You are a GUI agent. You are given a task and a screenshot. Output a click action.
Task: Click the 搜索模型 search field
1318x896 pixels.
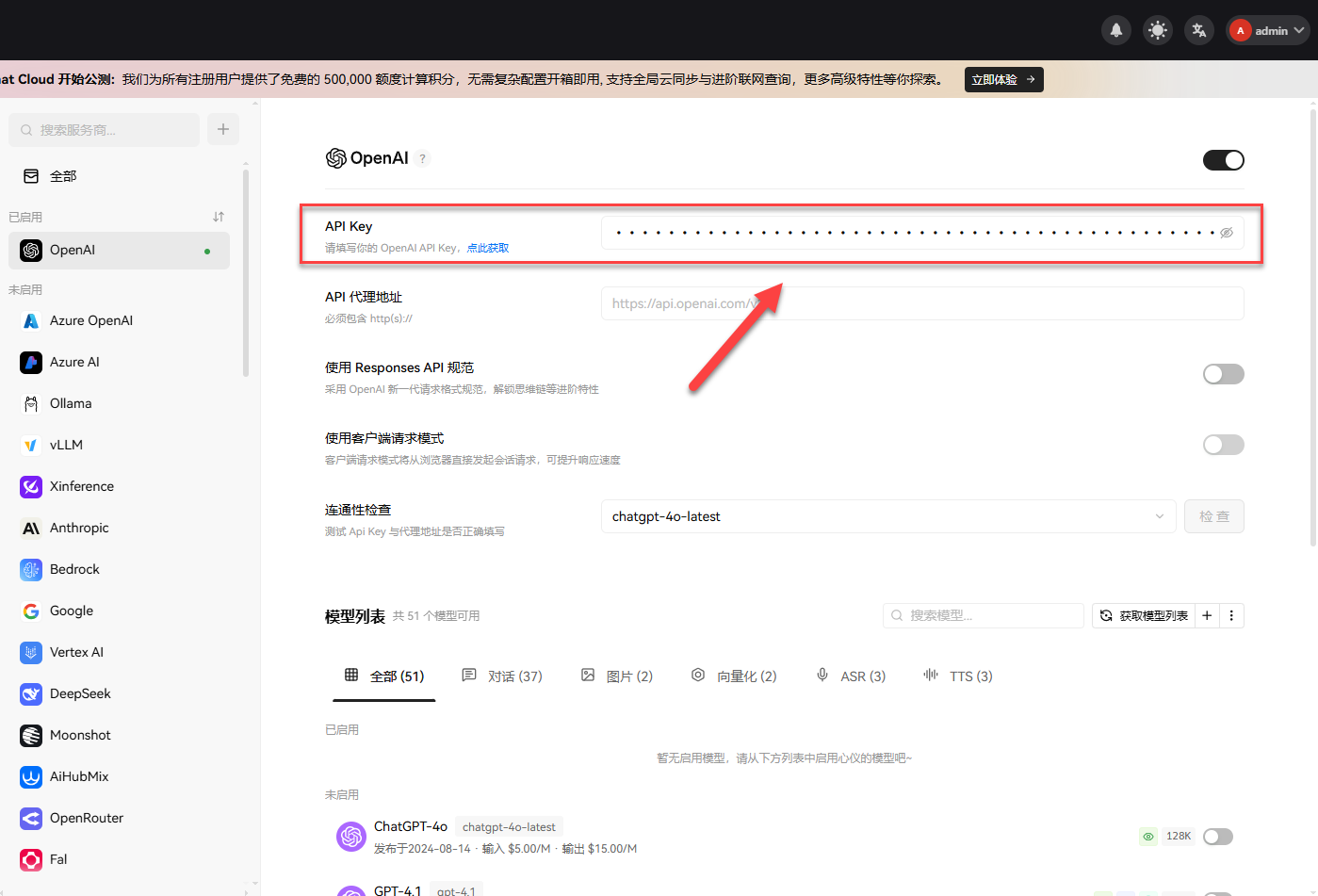tap(983, 615)
